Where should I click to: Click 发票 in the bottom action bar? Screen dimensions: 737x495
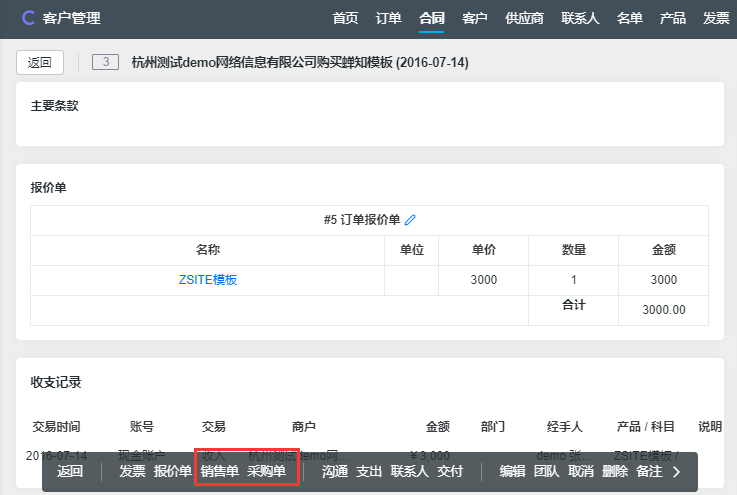click(x=132, y=472)
